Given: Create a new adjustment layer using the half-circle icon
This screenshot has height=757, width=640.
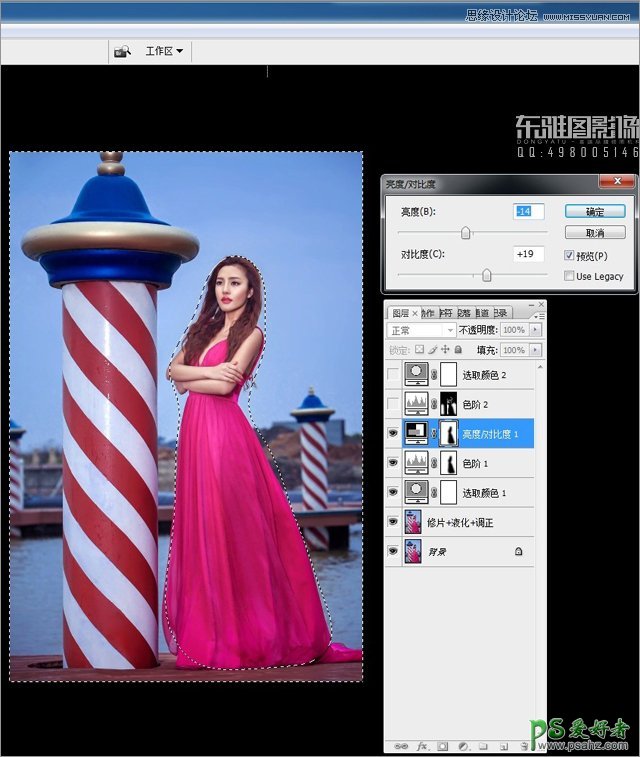Looking at the screenshot, I should [461, 745].
